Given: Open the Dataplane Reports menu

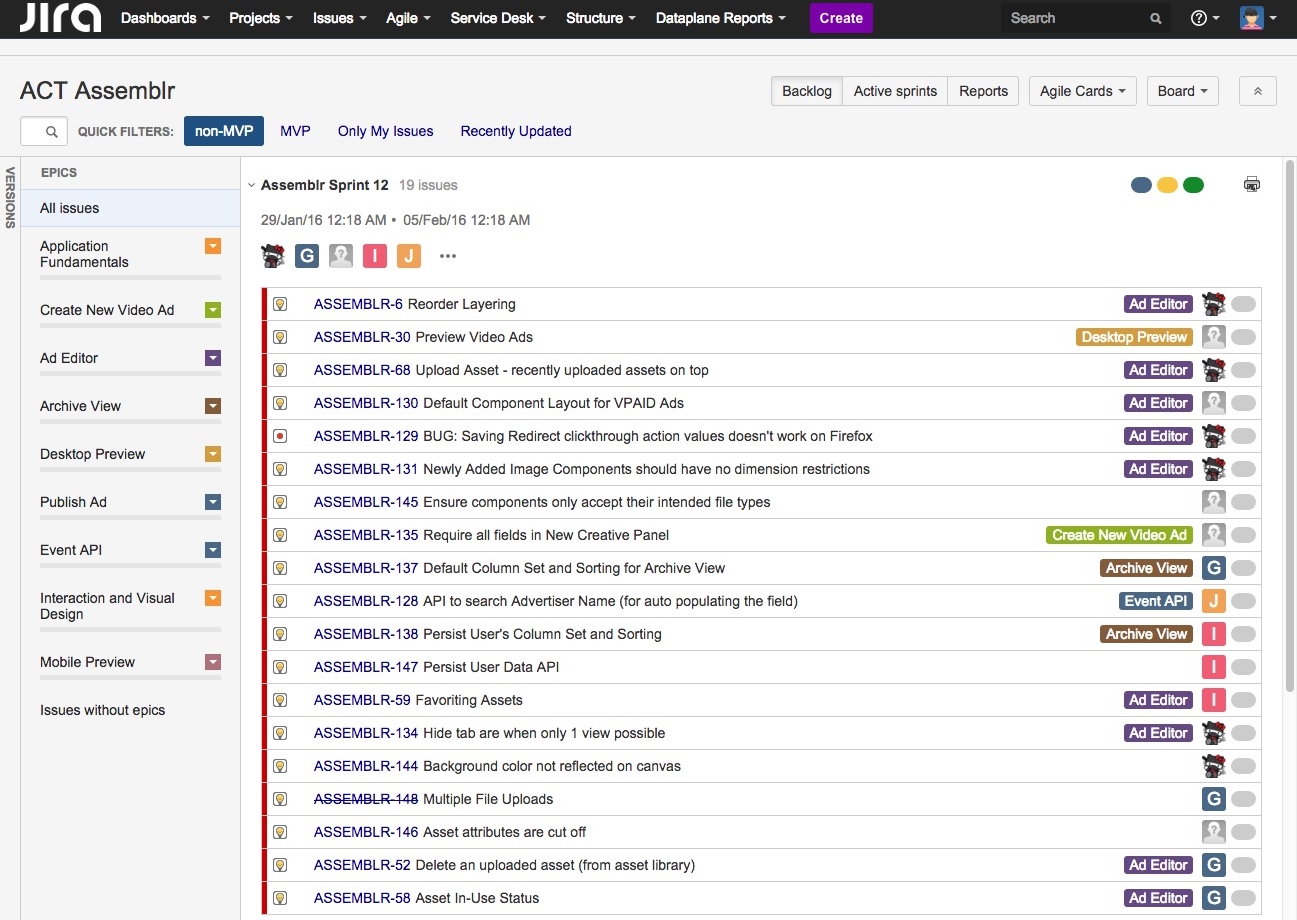Looking at the screenshot, I should [x=720, y=18].
